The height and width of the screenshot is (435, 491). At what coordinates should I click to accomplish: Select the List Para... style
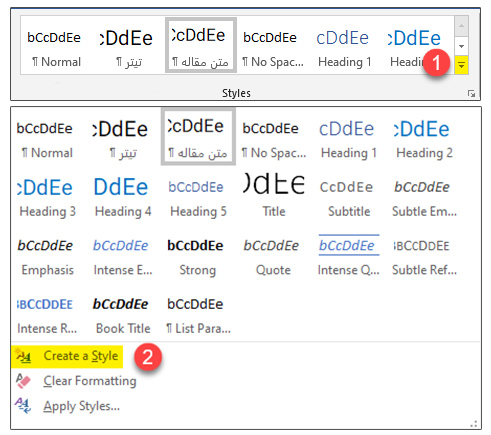[198, 314]
